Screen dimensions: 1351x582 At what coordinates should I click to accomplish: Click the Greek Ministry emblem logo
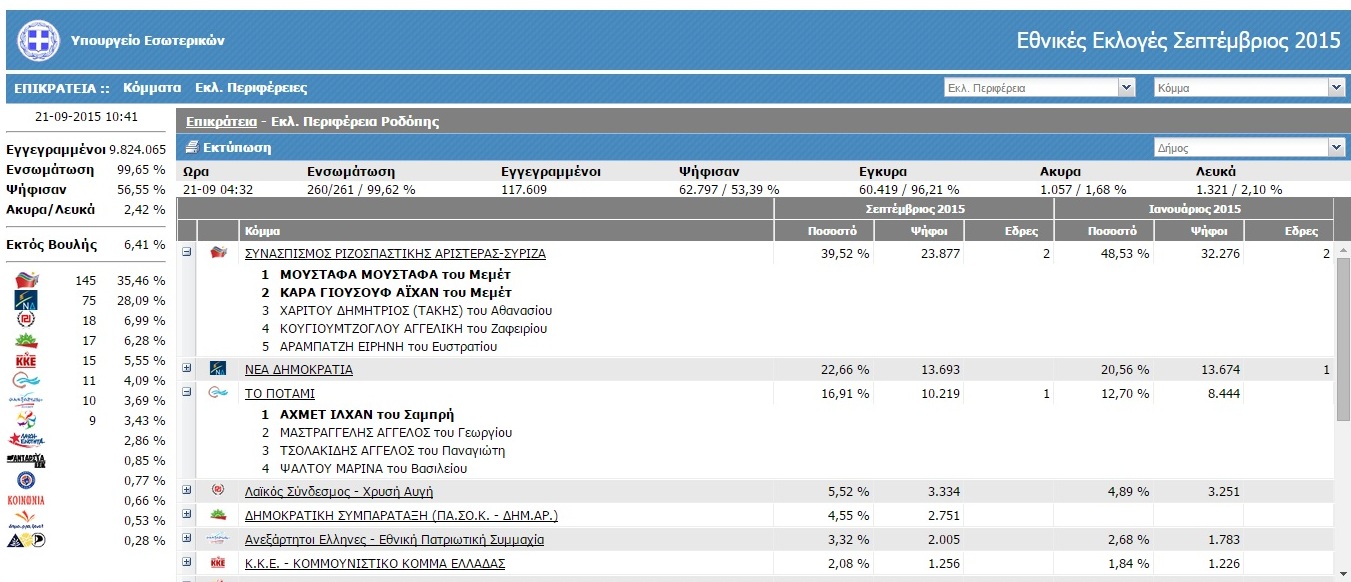coord(38,41)
